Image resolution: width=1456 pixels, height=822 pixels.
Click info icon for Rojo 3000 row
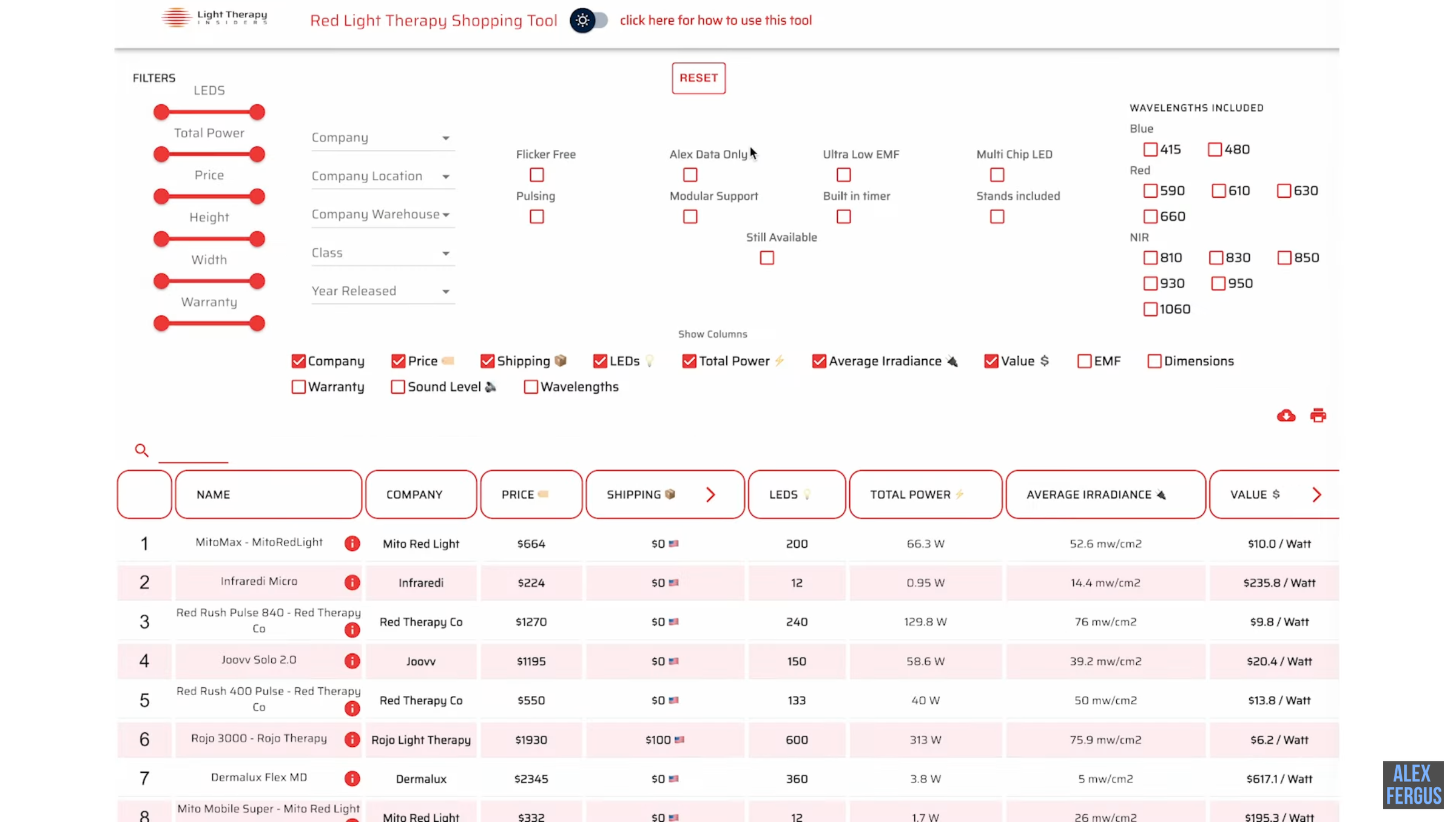(352, 739)
